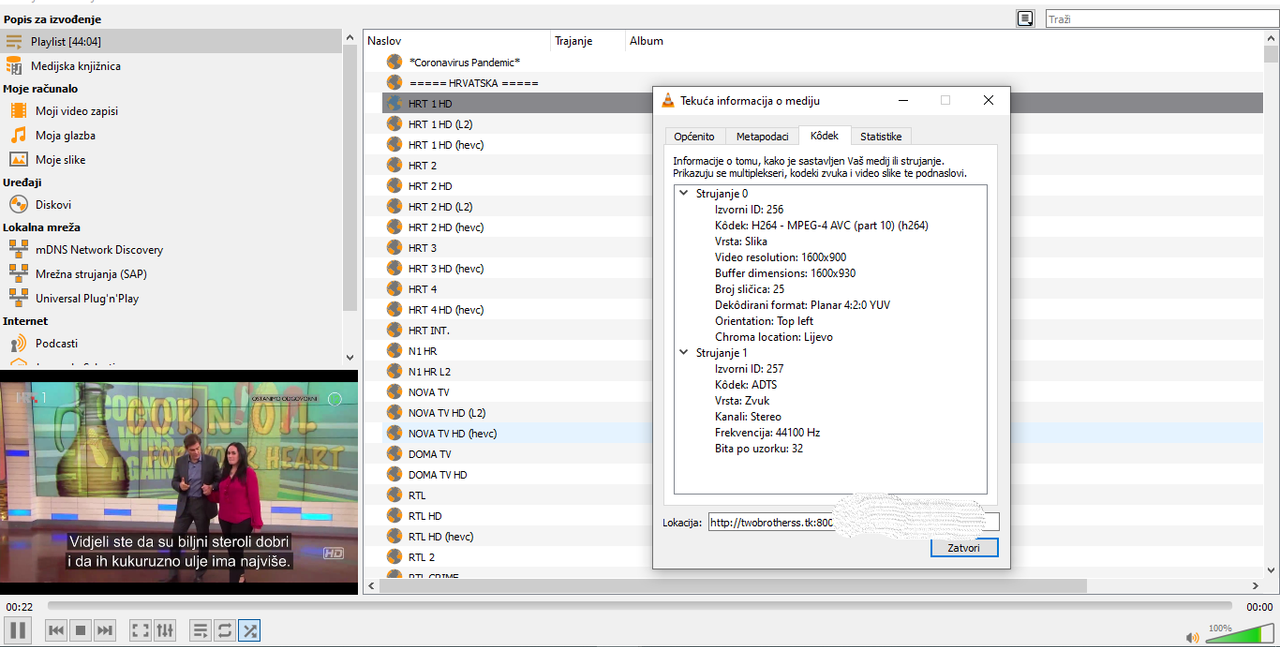Collapse the Strujanje 1 tree node
Viewport: 1280px width, 647px height.
tap(684, 353)
